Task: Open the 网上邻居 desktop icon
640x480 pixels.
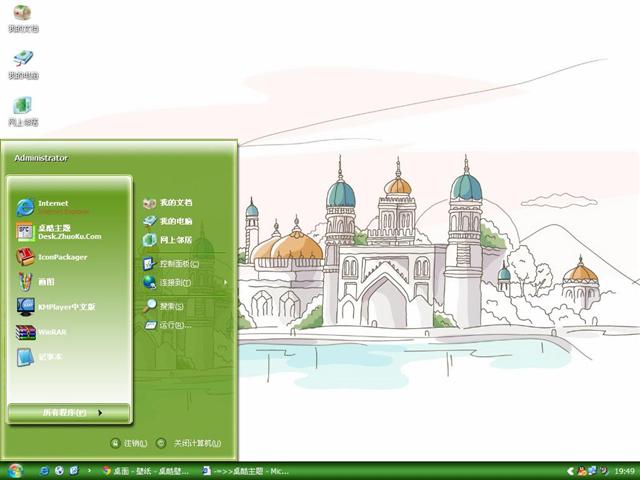Action: pos(23,111)
